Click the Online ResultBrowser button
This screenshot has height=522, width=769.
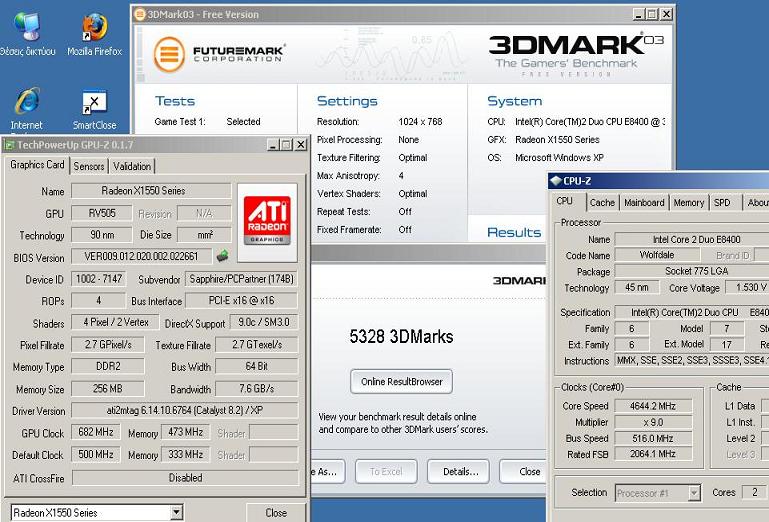tap(402, 382)
